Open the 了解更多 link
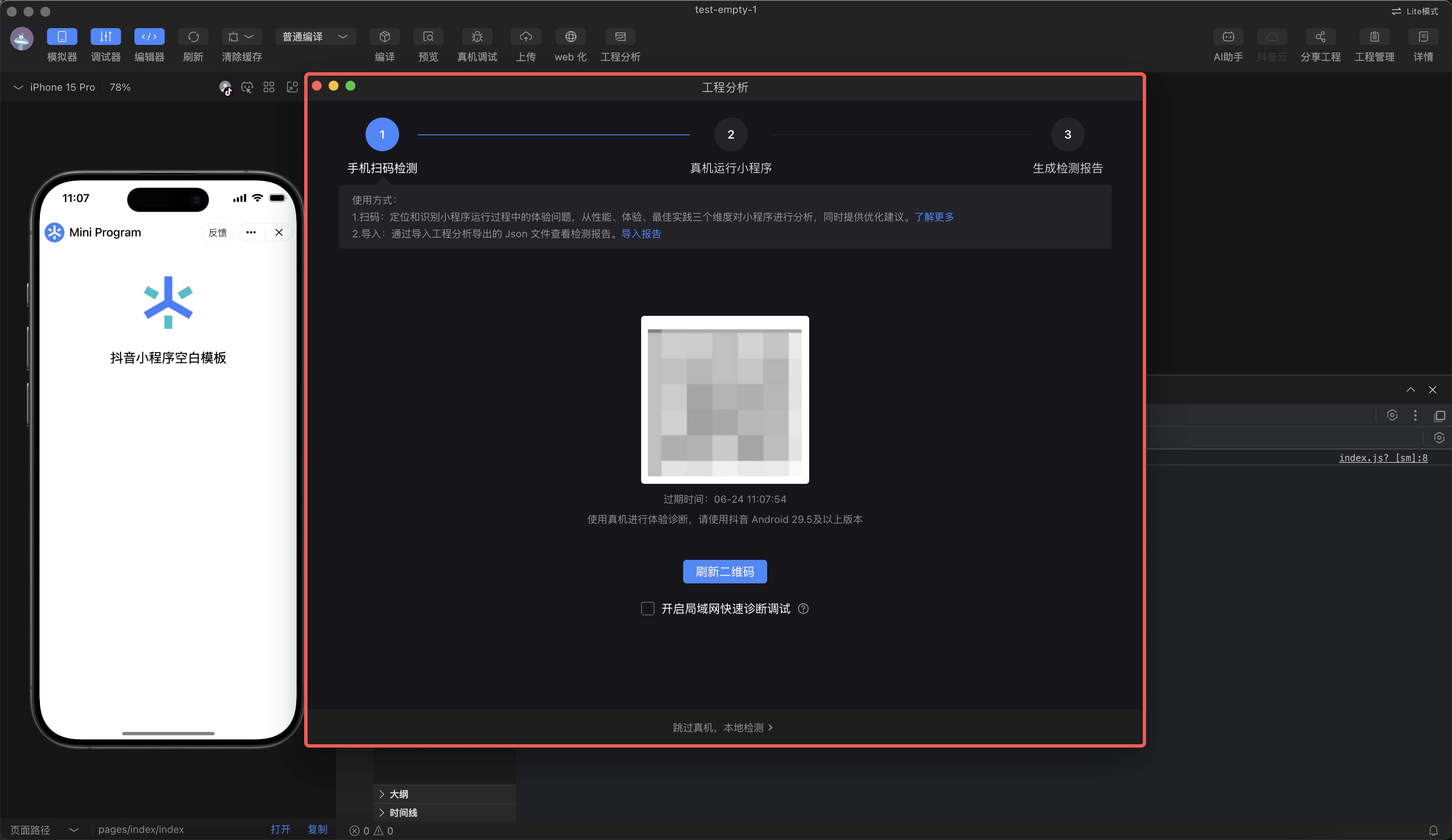1452x840 pixels. pos(934,217)
